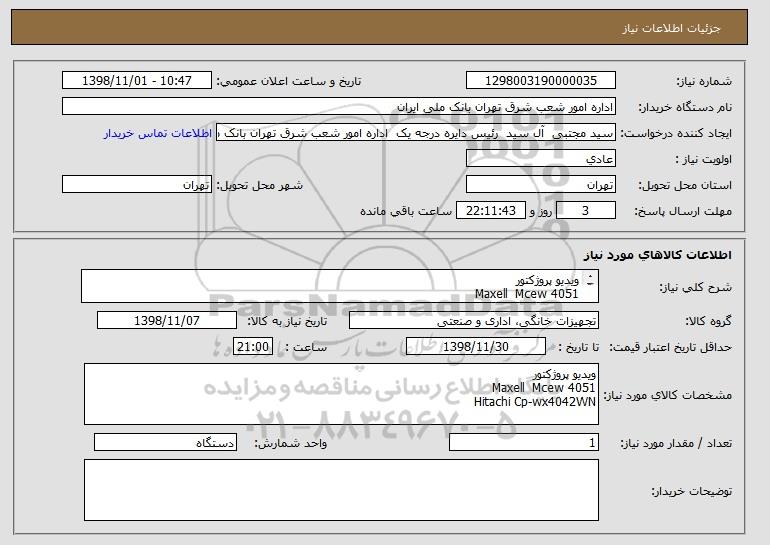Viewport: 770px width, 545px height.
Task: Click the label توضیحات خریدار
Action: [691, 491]
